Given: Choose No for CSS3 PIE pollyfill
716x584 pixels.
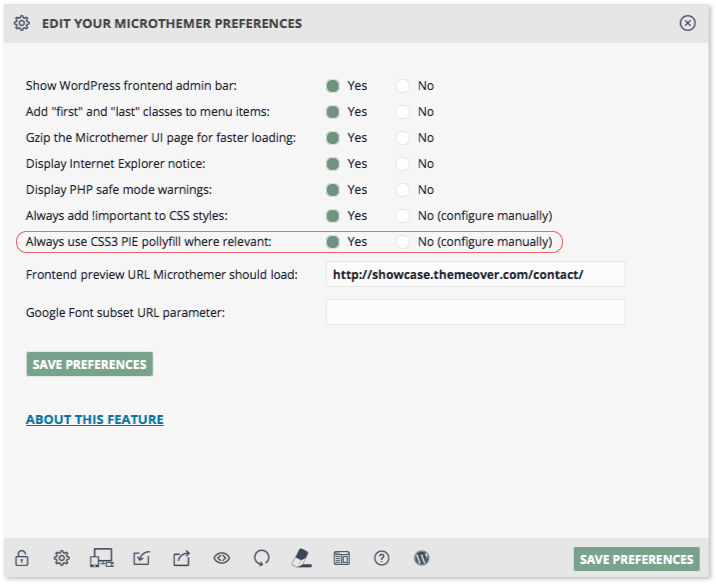Looking at the screenshot, I should tap(403, 242).
